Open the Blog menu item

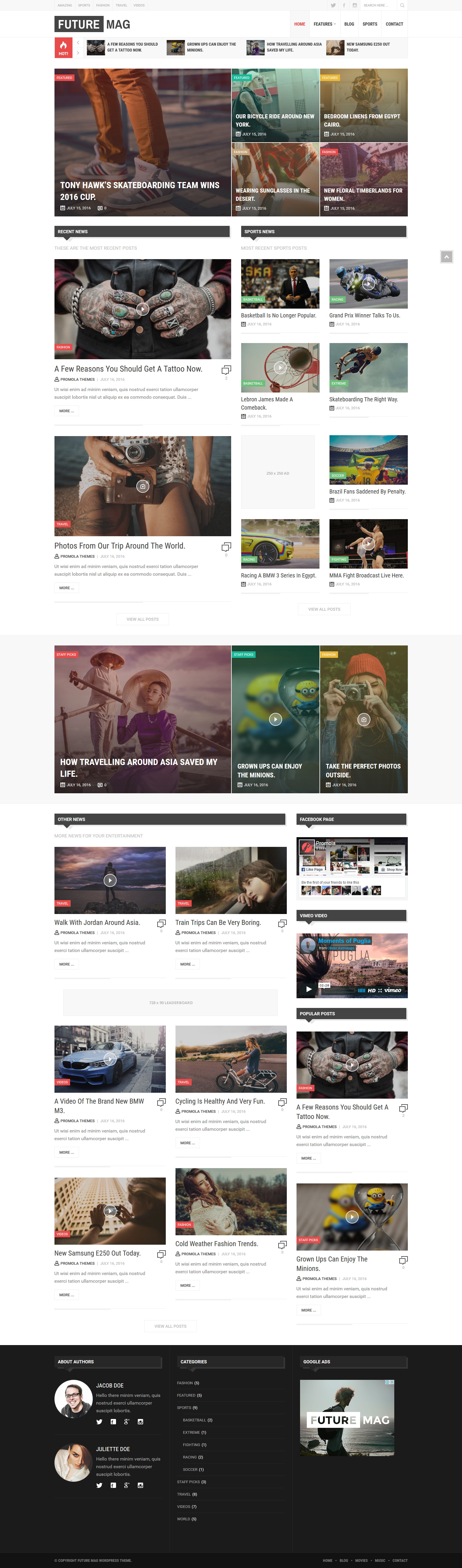[x=349, y=24]
